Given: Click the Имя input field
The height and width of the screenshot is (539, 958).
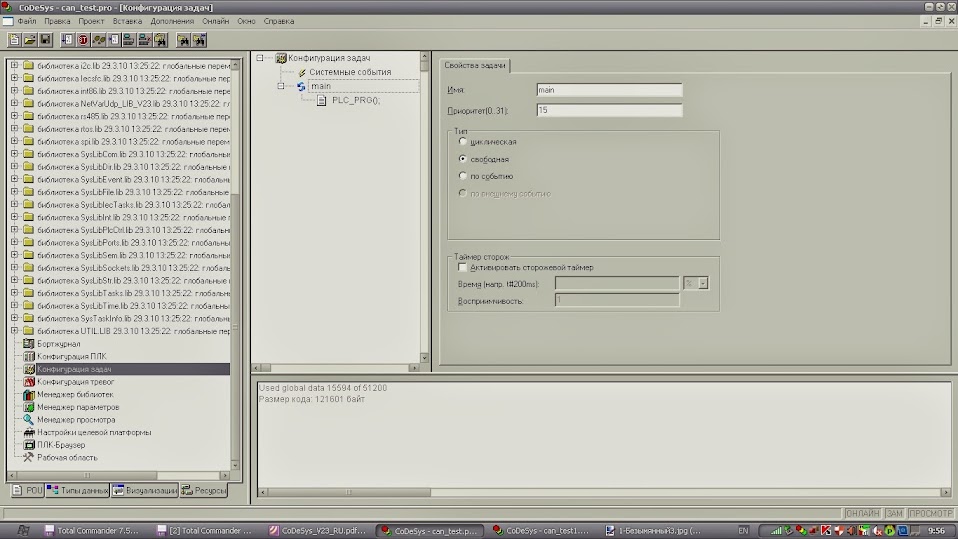Looking at the screenshot, I should click(x=609, y=90).
